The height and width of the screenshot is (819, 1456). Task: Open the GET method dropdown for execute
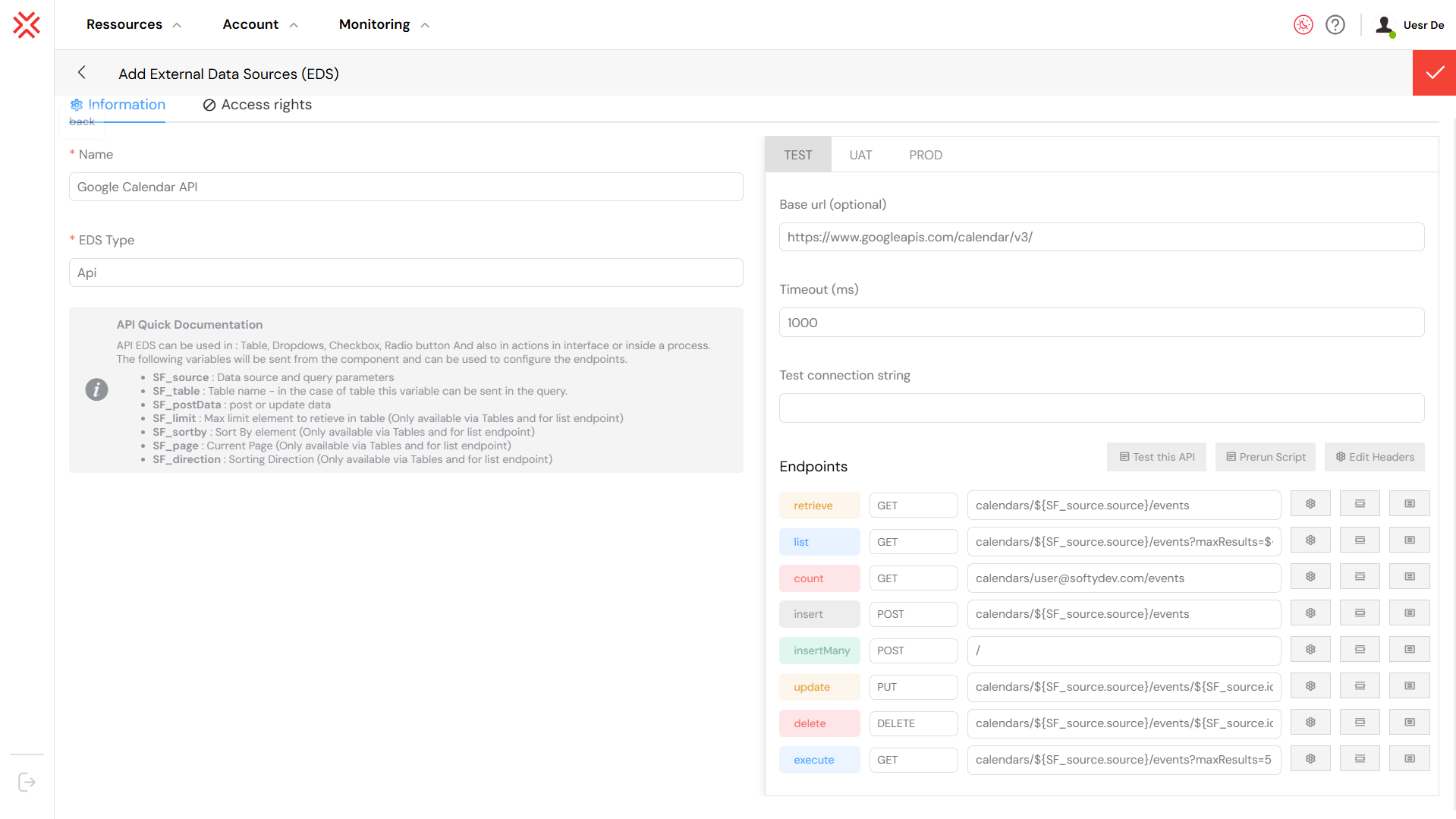tap(914, 760)
